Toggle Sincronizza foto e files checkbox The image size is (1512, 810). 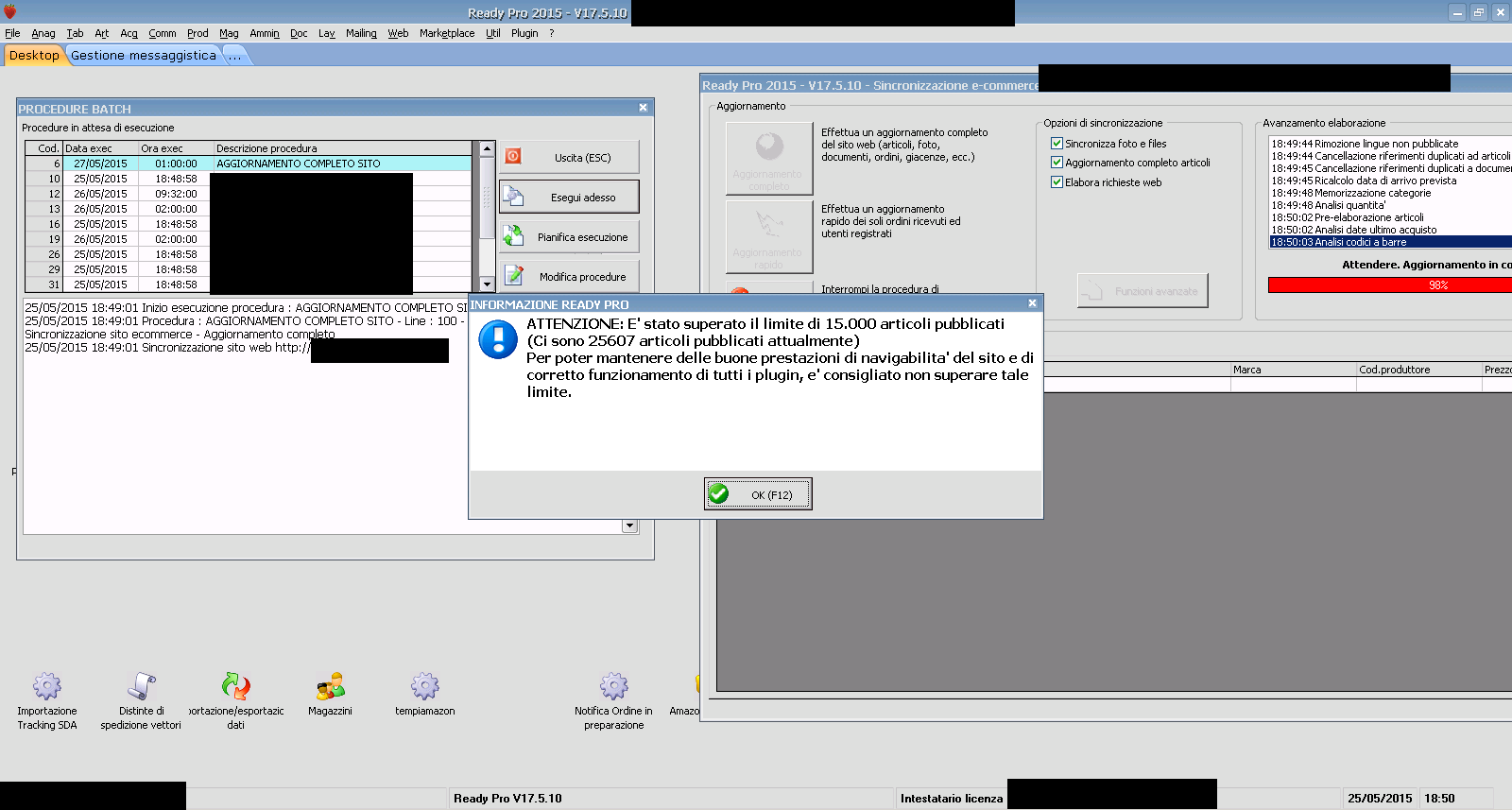pos(1057,143)
